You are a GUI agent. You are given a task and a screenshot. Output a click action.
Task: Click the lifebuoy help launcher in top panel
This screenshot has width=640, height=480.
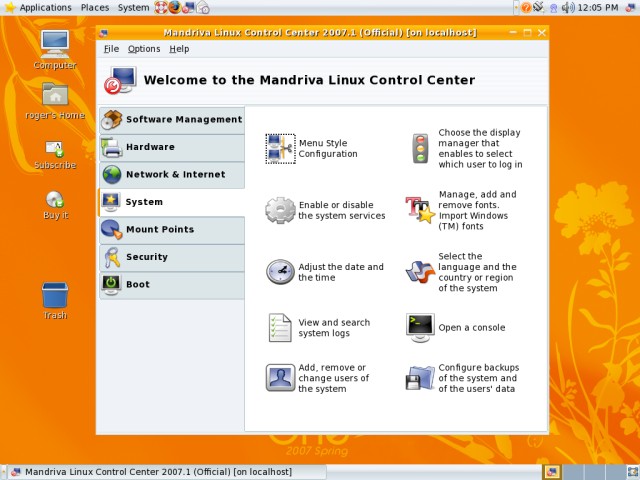(x=161, y=7)
